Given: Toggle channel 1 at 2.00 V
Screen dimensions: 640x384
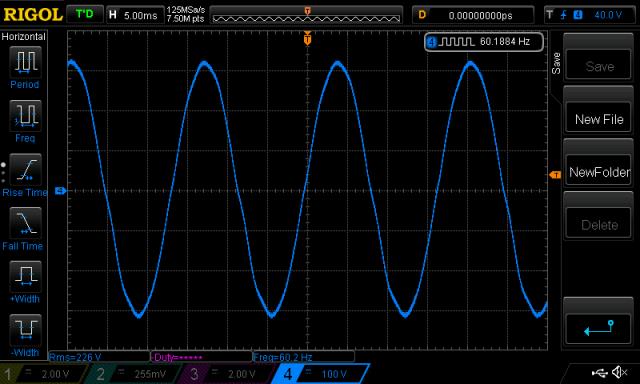Looking at the screenshot, I should (x=44, y=374).
